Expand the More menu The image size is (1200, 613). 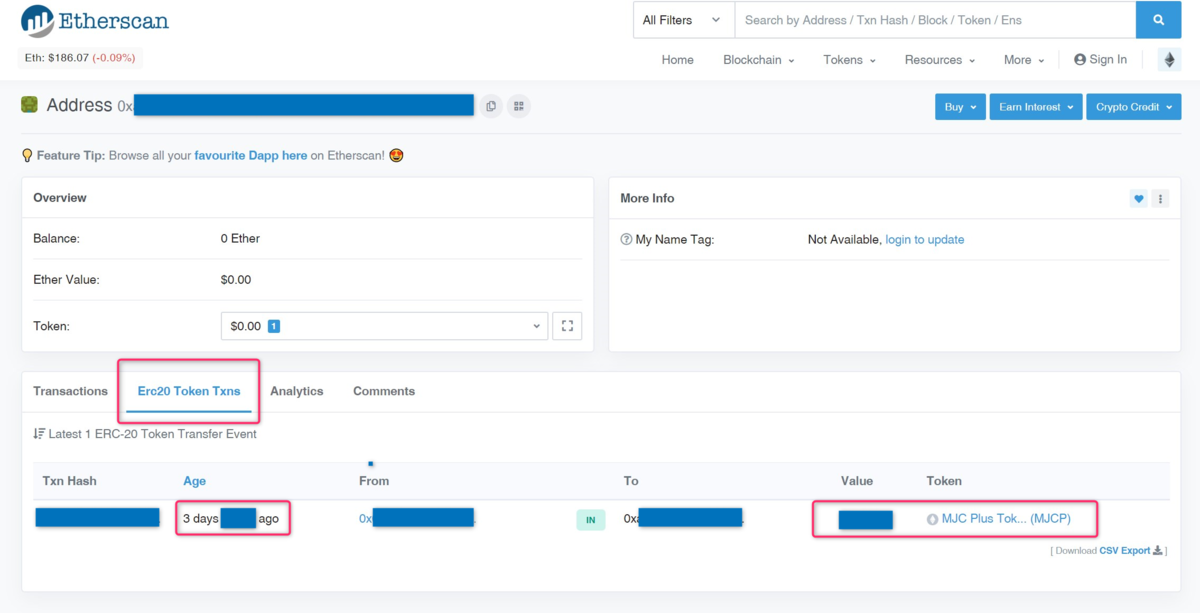click(1024, 60)
